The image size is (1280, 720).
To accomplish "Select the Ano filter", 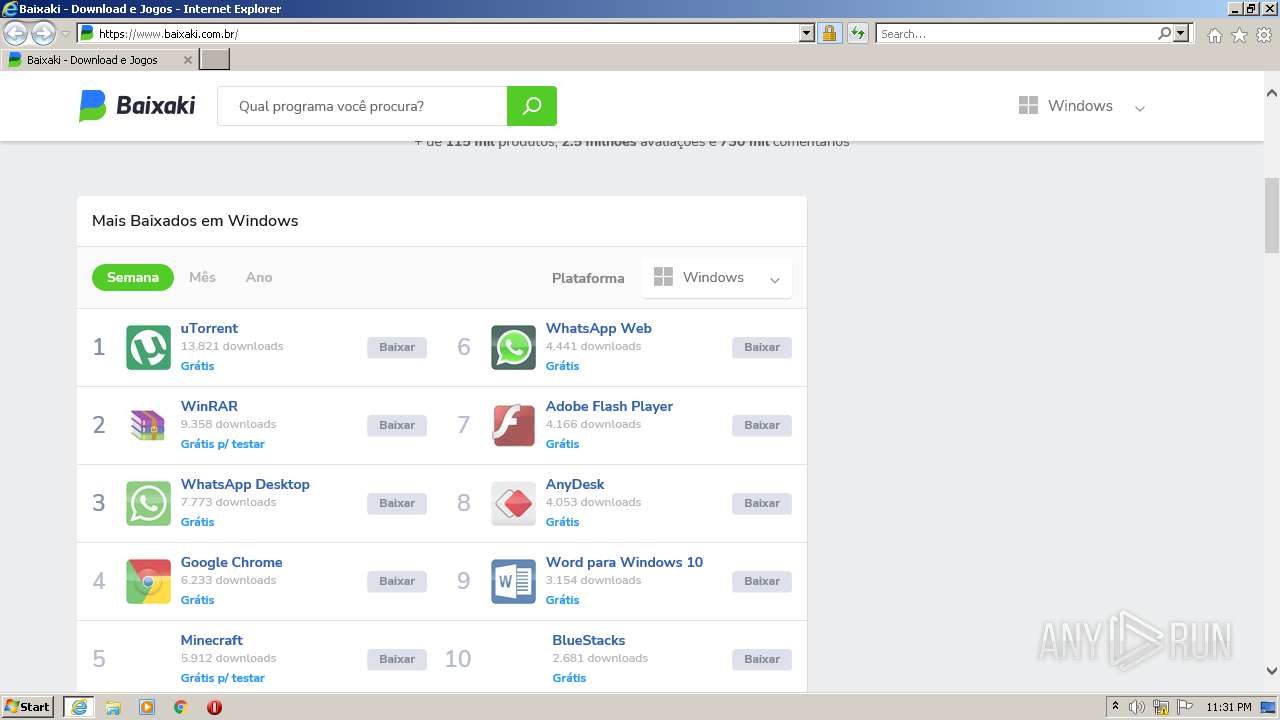I will click(x=259, y=278).
